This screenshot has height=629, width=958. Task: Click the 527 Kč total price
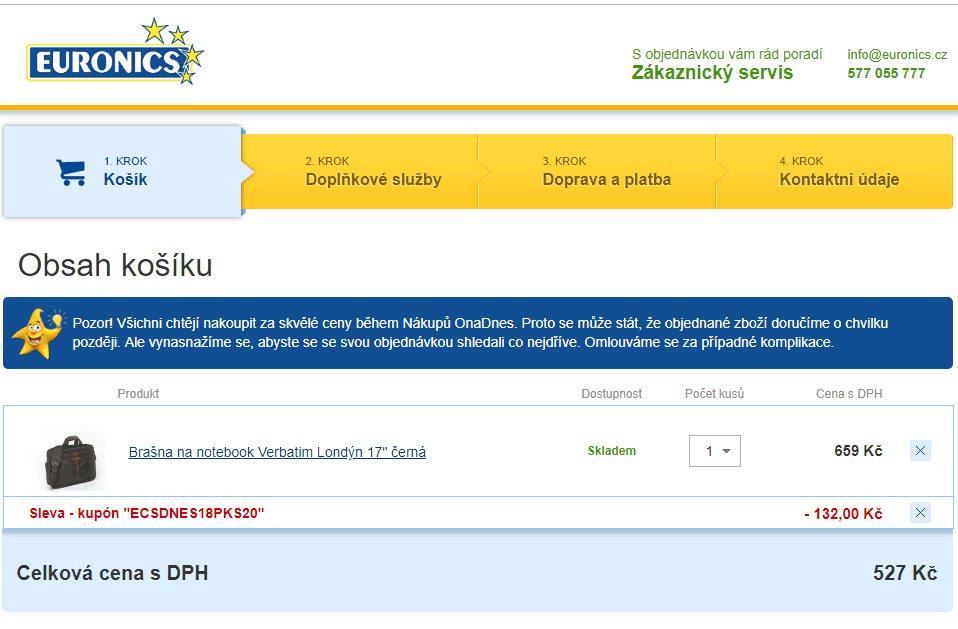pos(904,573)
